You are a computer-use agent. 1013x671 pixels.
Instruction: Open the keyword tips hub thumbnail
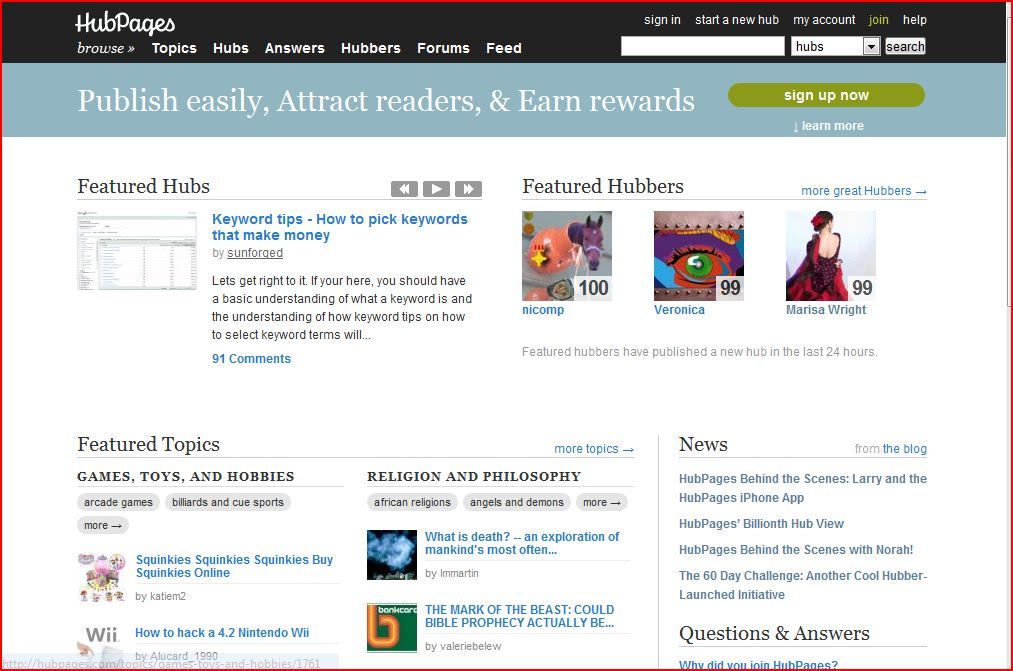(x=137, y=250)
